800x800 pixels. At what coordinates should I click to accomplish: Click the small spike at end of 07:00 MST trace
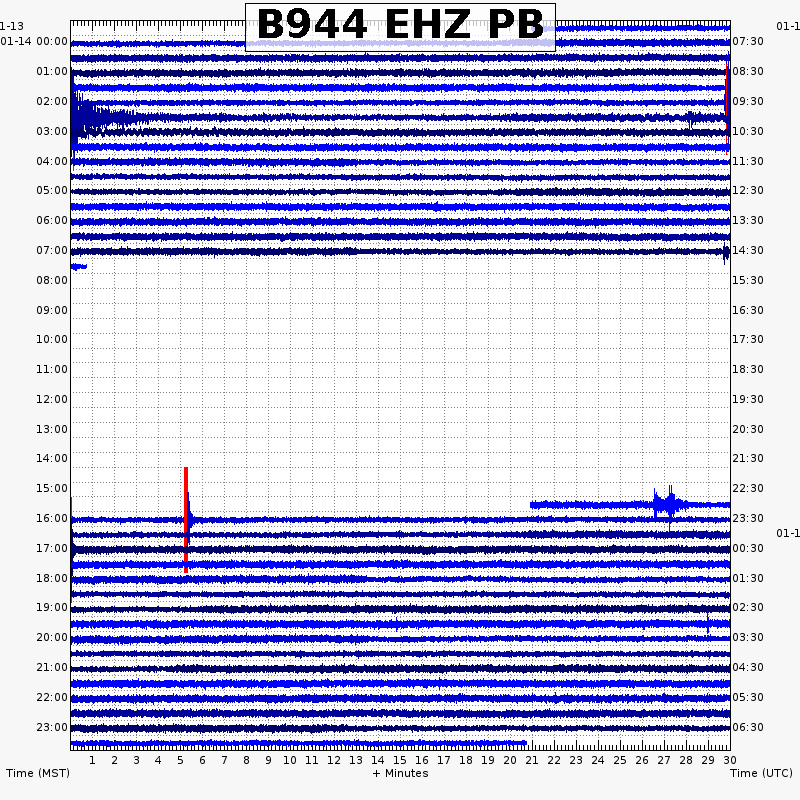(x=726, y=252)
